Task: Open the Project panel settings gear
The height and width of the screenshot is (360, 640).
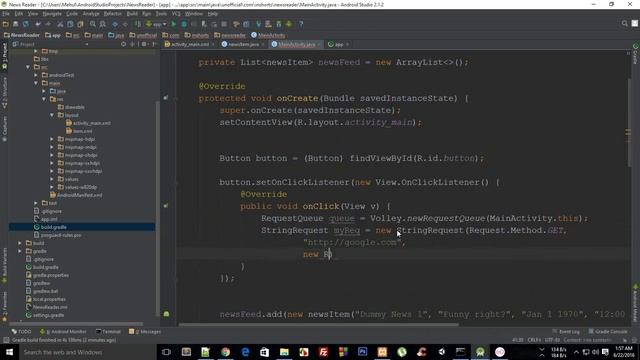Action: (x=144, y=44)
